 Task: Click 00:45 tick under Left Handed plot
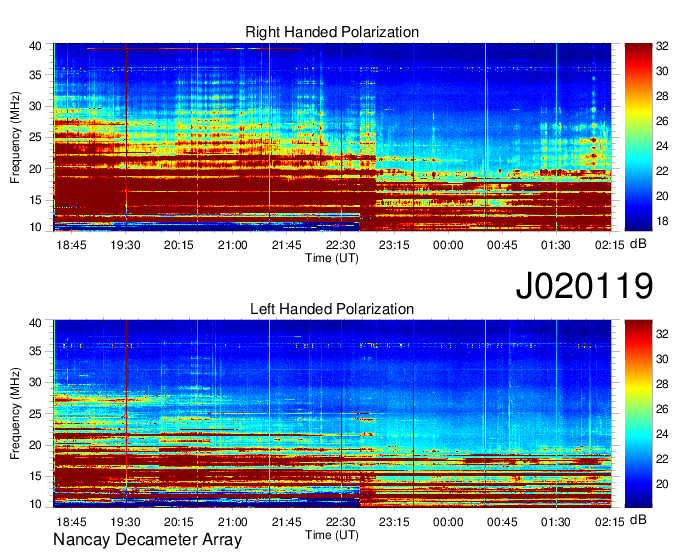[x=502, y=522]
